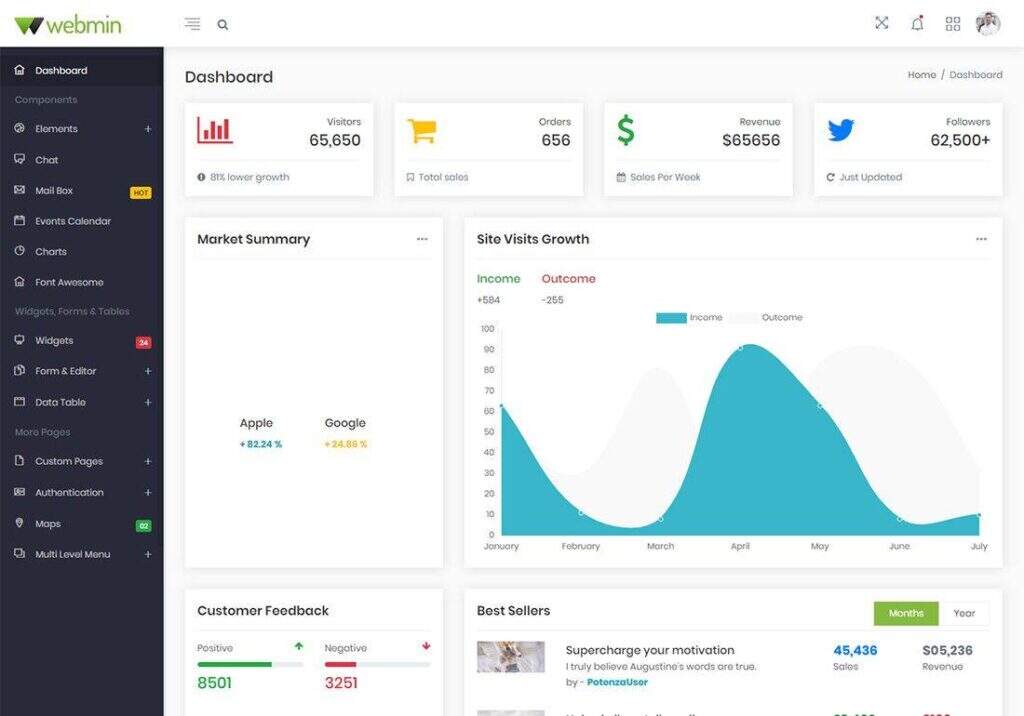Click the yellow shopping cart icon
Viewport: 1024px width, 716px height.
(421, 131)
